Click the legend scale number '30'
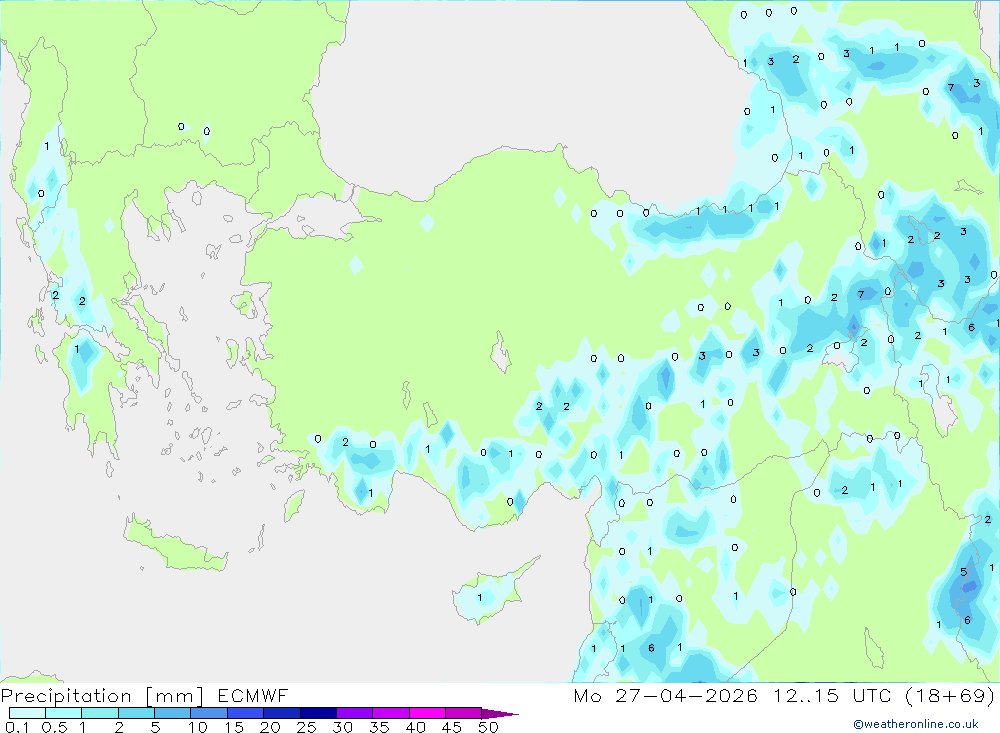Image resolution: width=1000 pixels, height=733 pixels. point(343,727)
